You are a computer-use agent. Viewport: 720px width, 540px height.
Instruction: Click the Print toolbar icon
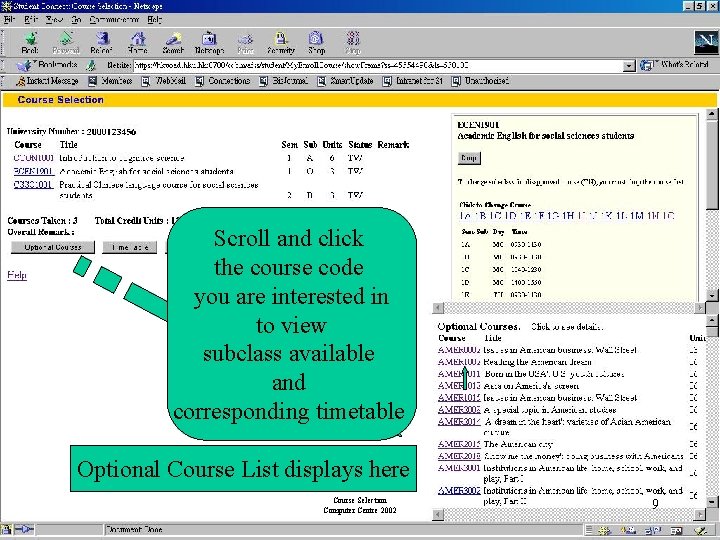[x=245, y=39]
